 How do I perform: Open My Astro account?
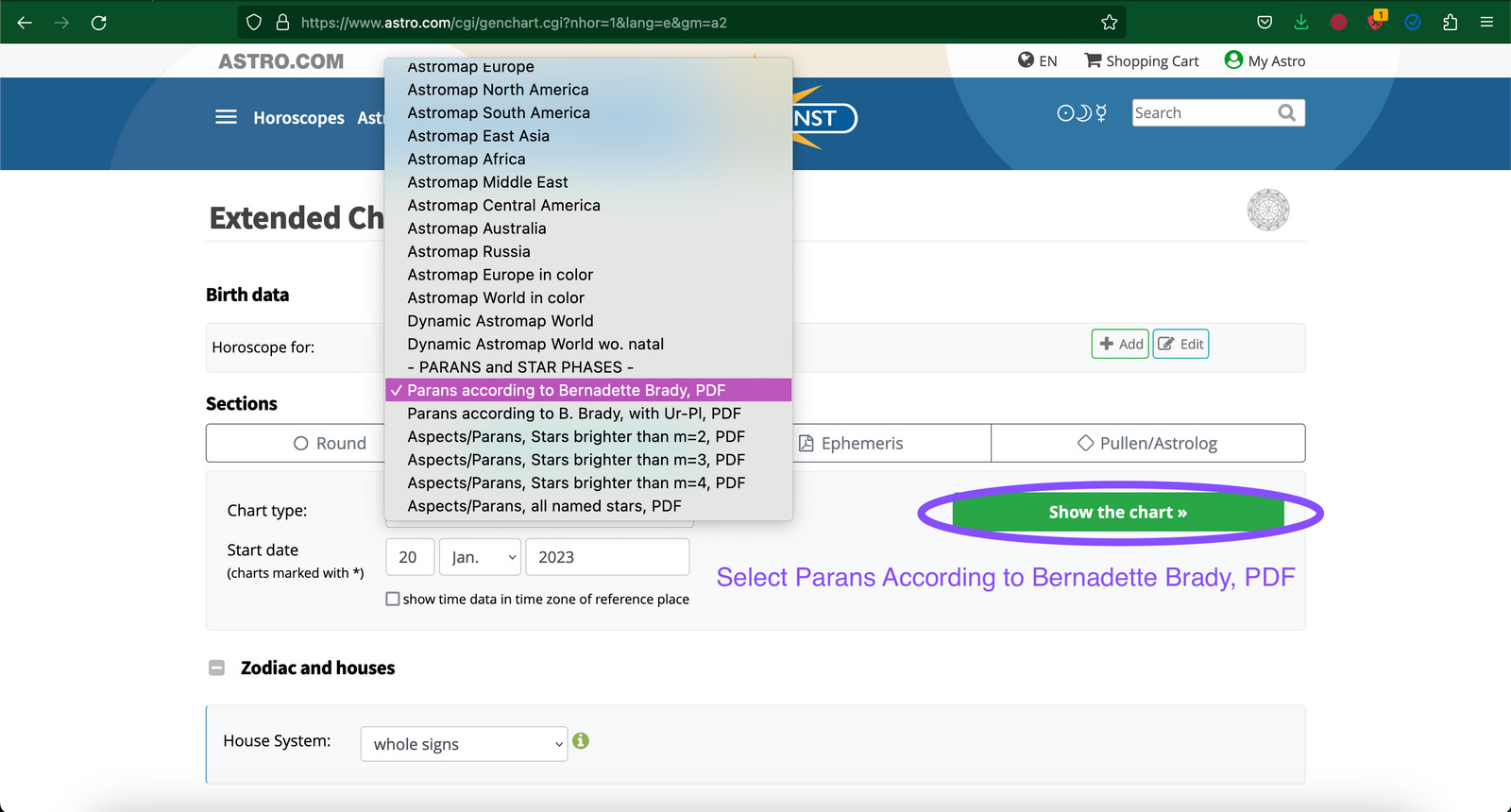click(1265, 60)
